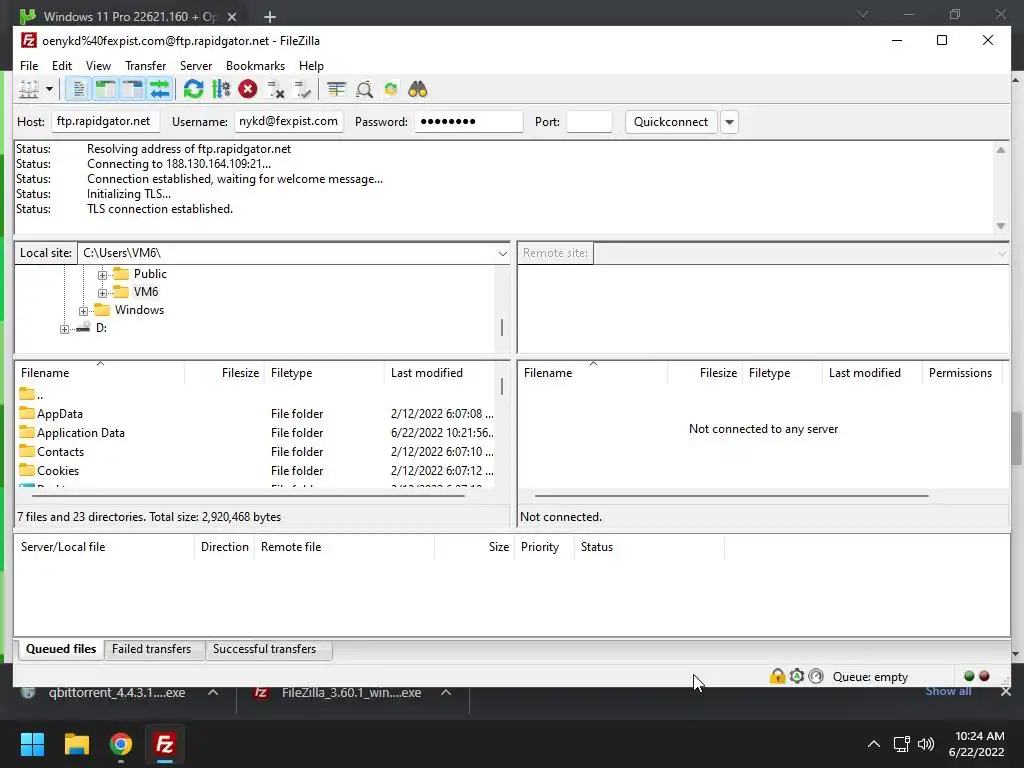Focus the Username input field
This screenshot has width=1024, height=768.
tap(288, 121)
